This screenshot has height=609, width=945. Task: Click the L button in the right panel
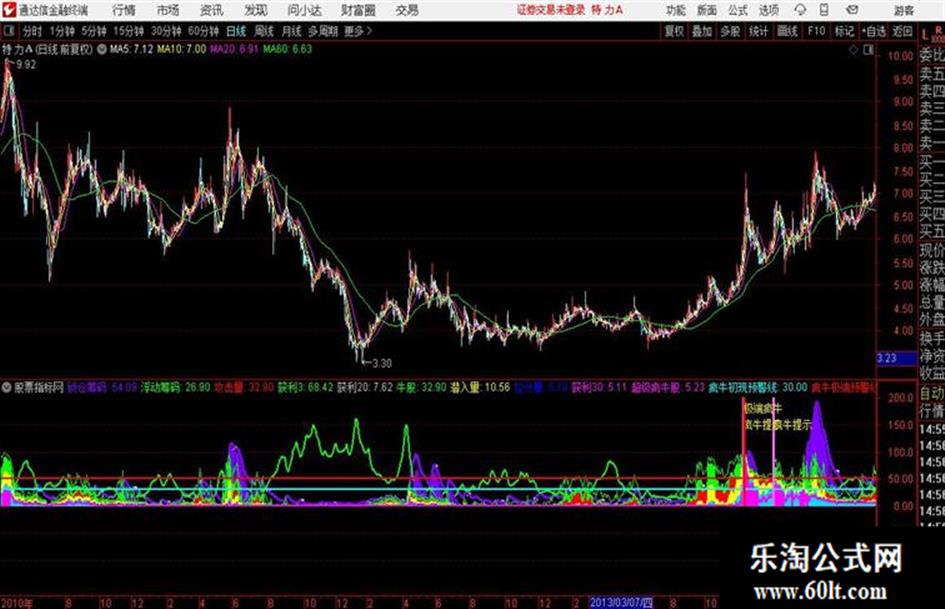925,36
